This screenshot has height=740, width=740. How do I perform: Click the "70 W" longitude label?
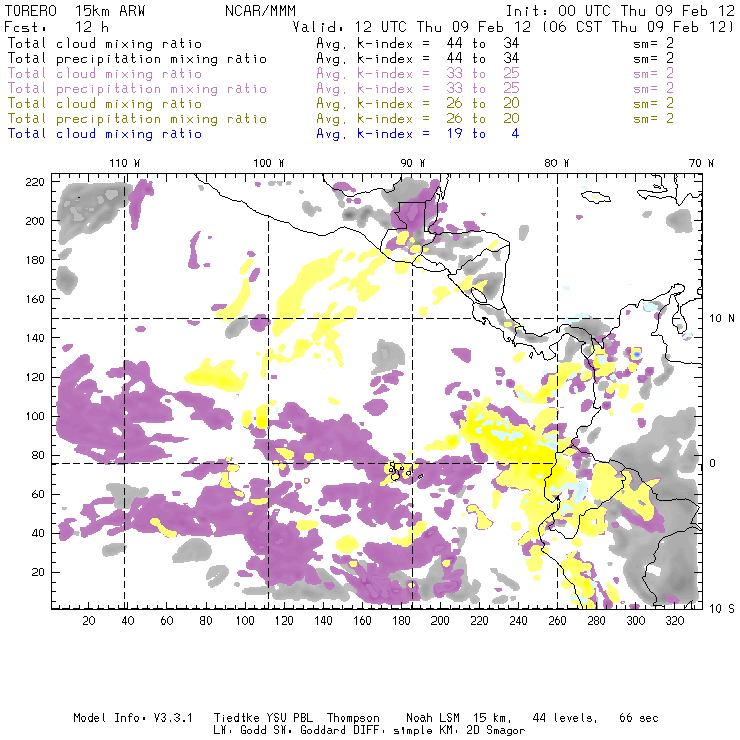pos(701,163)
